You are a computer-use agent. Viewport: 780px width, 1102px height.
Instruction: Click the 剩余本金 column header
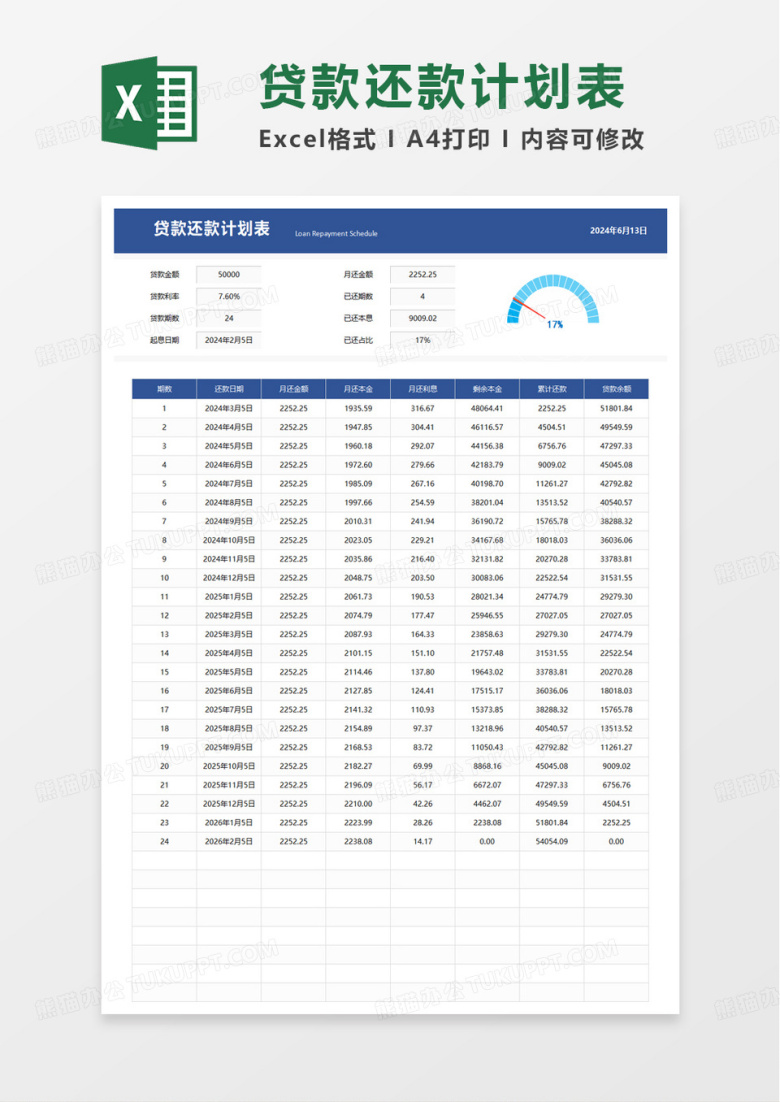point(488,389)
